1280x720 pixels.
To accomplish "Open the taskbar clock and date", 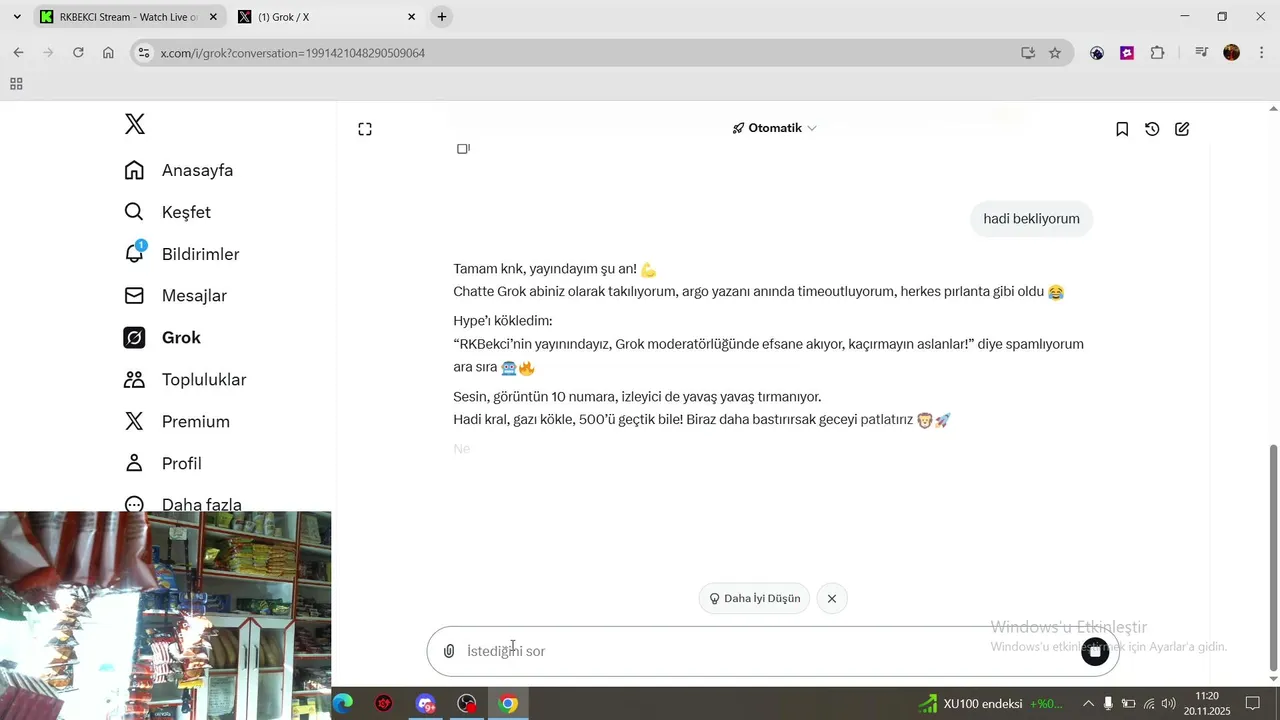I will (x=1207, y=704).
